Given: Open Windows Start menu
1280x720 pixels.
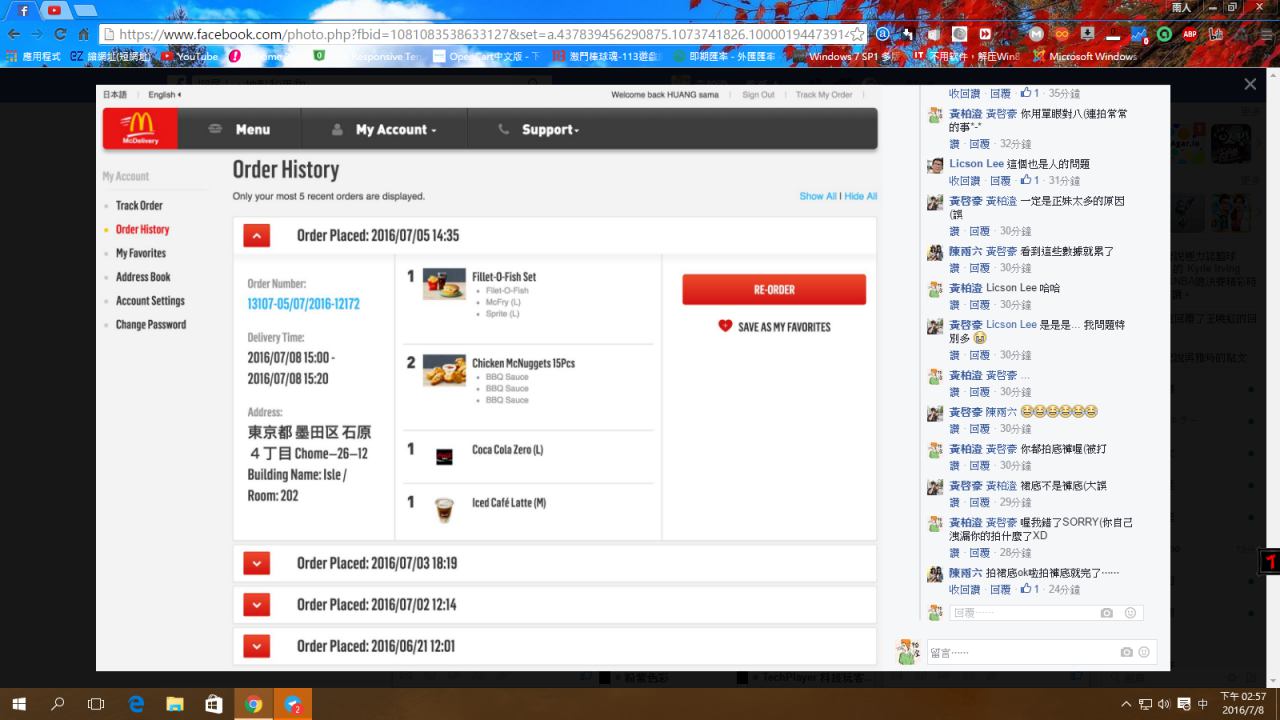Looking at the screenshot, I should pyautogui.click(x=18, y=704).
